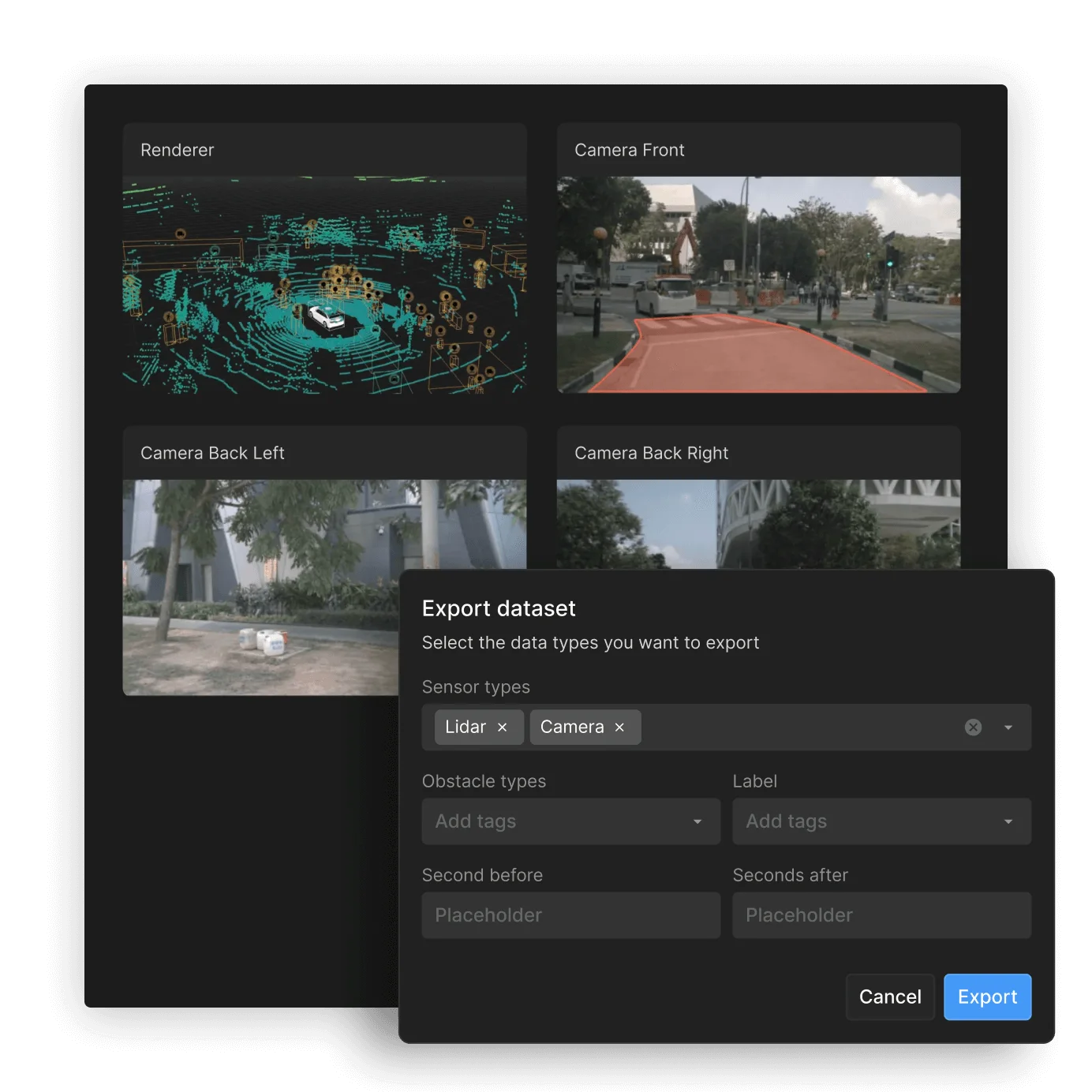Click the Obstacle types dropdown chevron

point(697,821)
